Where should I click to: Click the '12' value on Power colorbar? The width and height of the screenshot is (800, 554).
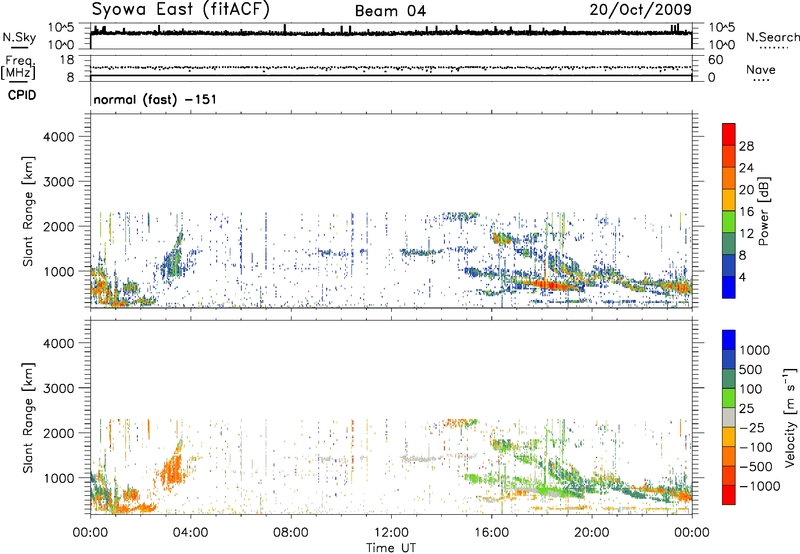[x=746, y=234]
